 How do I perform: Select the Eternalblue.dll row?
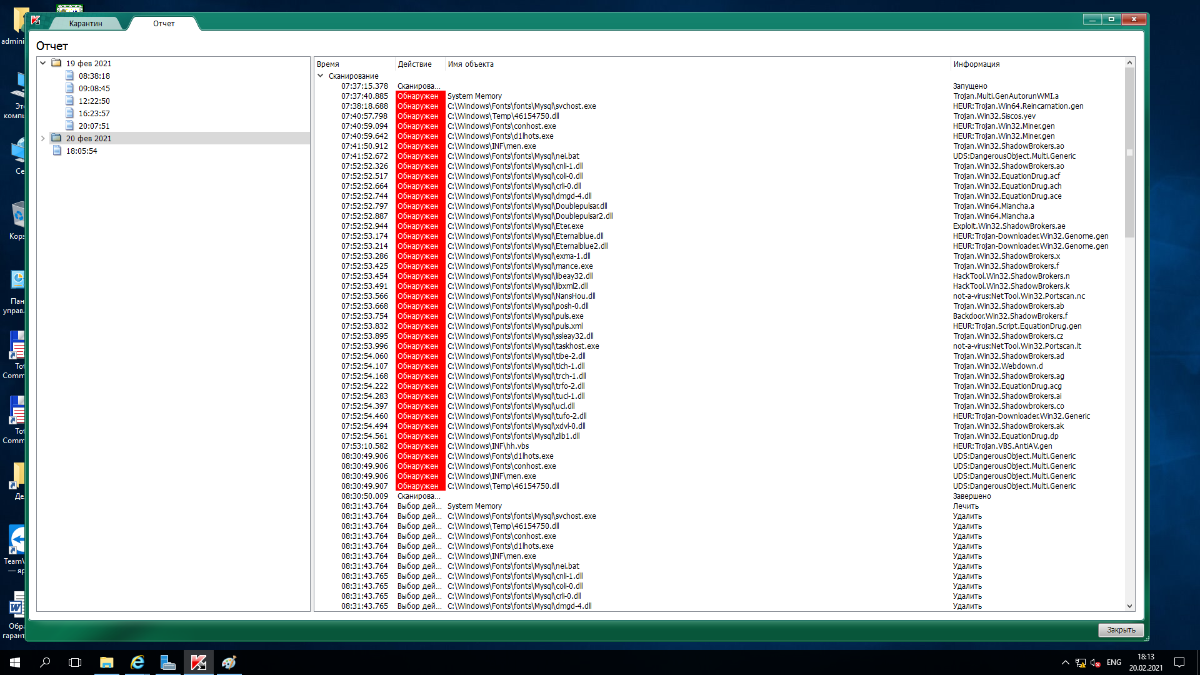(x=718, y=236)
